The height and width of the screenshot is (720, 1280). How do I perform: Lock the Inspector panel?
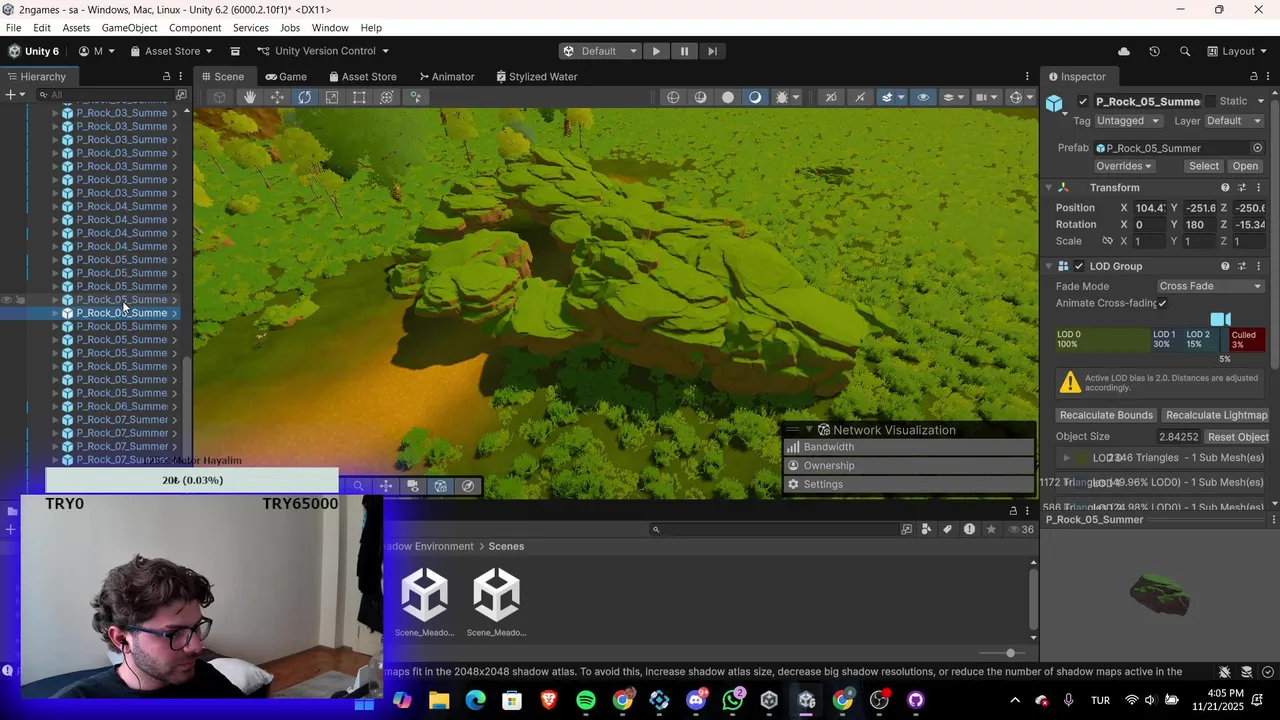tap(1254, 77)
